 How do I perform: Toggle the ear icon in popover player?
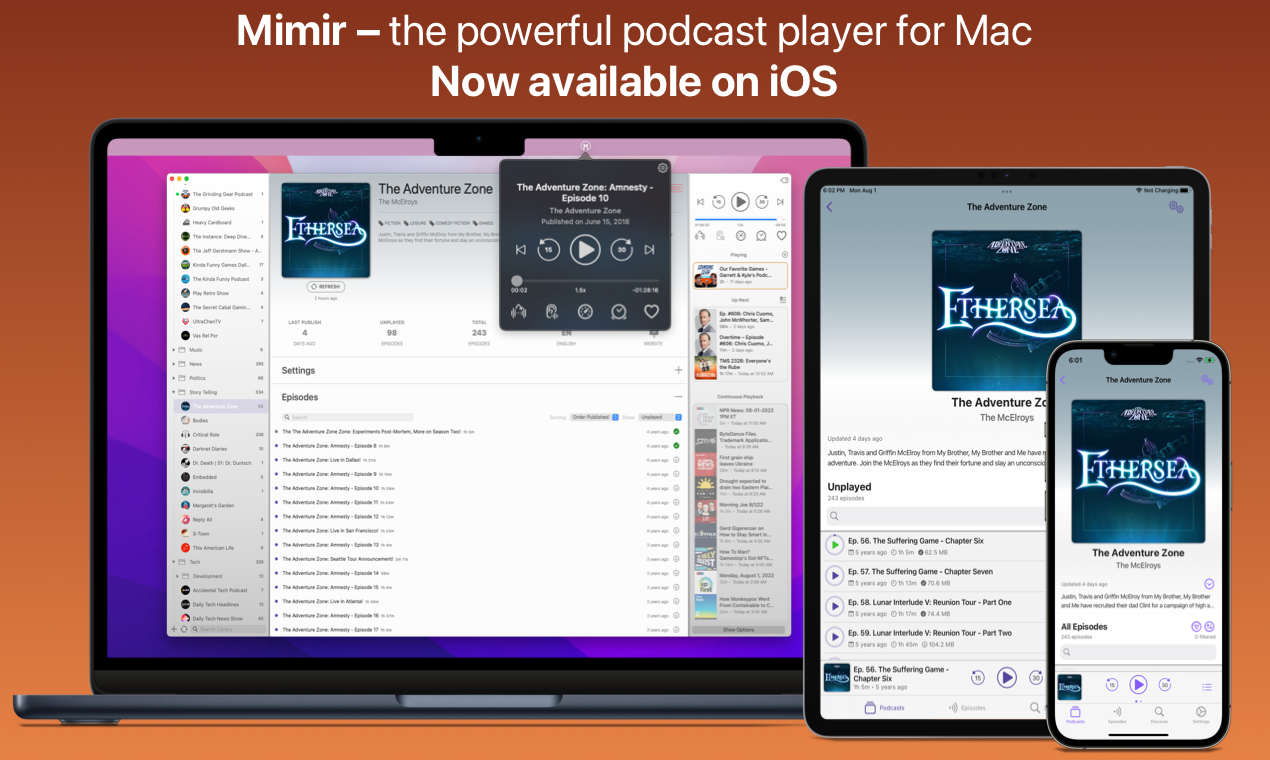click(552, 311)
